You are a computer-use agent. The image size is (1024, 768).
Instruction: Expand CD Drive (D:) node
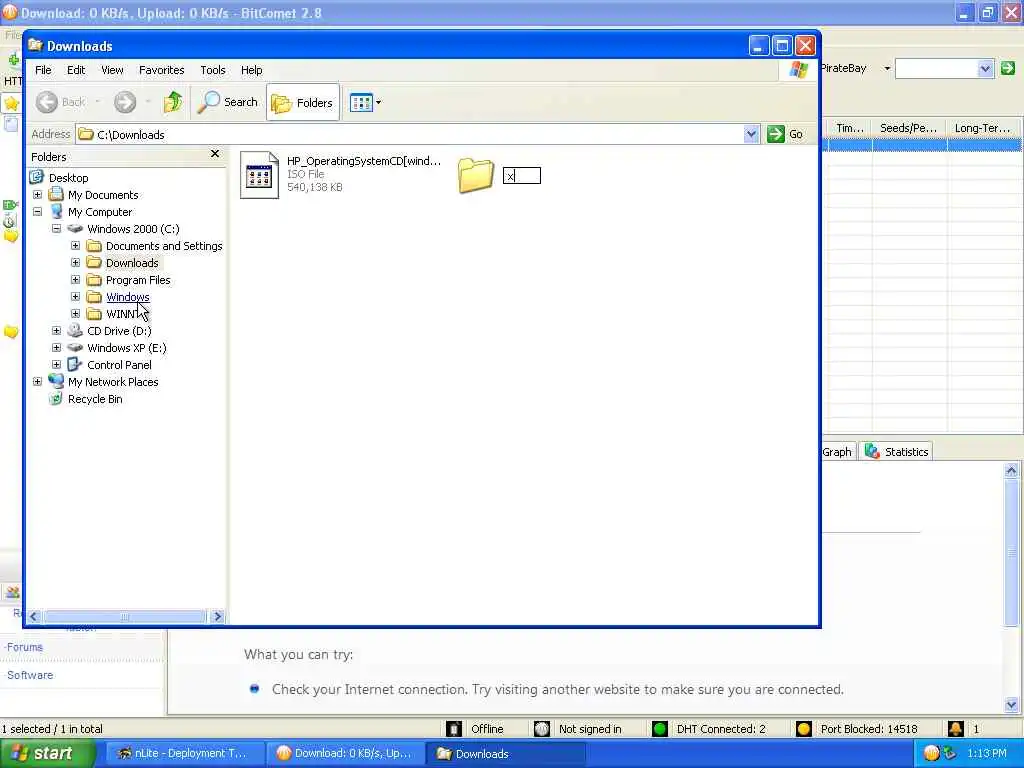click(56, 330)
